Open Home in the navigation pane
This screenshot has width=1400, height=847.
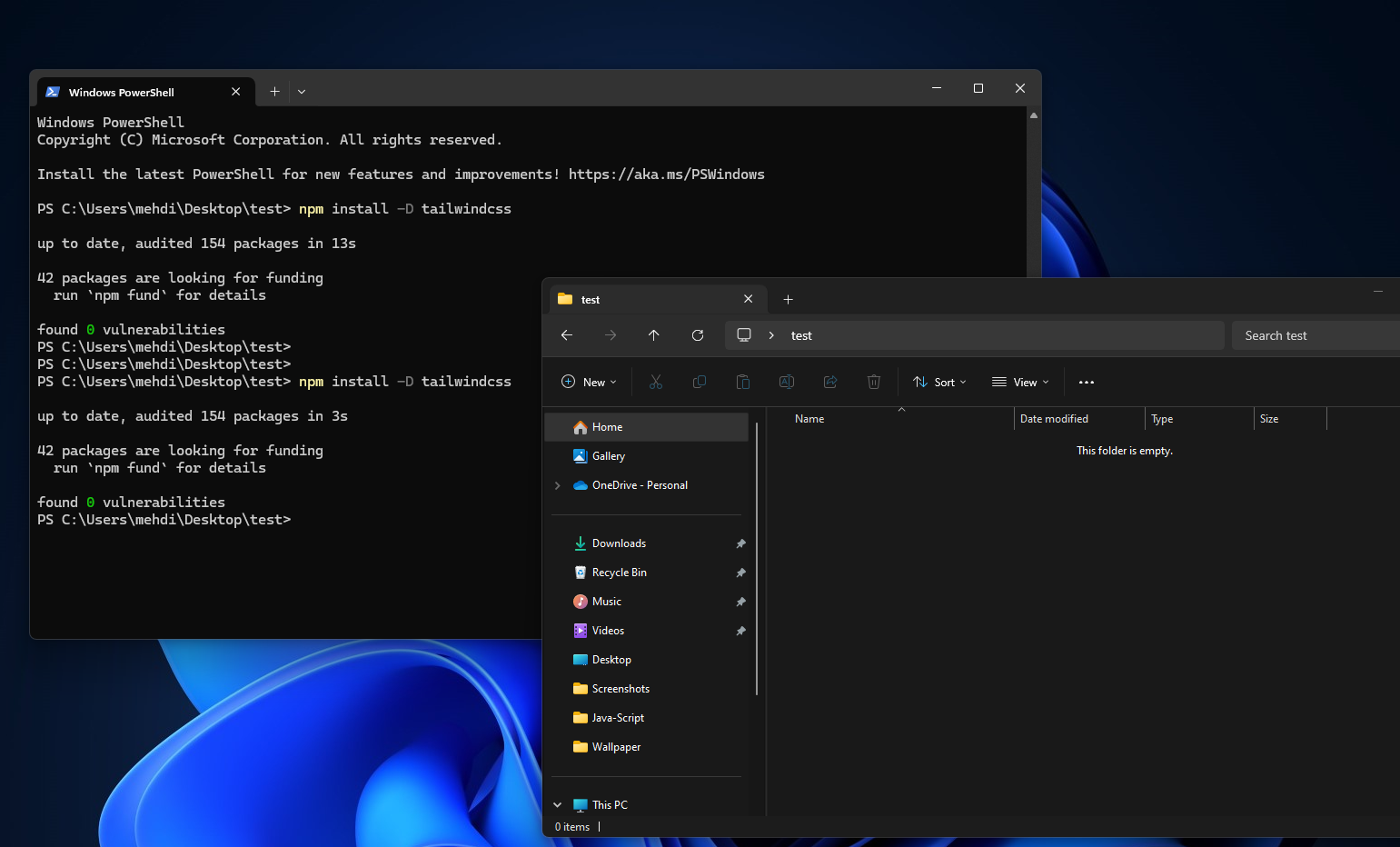(x=647, y=427)
